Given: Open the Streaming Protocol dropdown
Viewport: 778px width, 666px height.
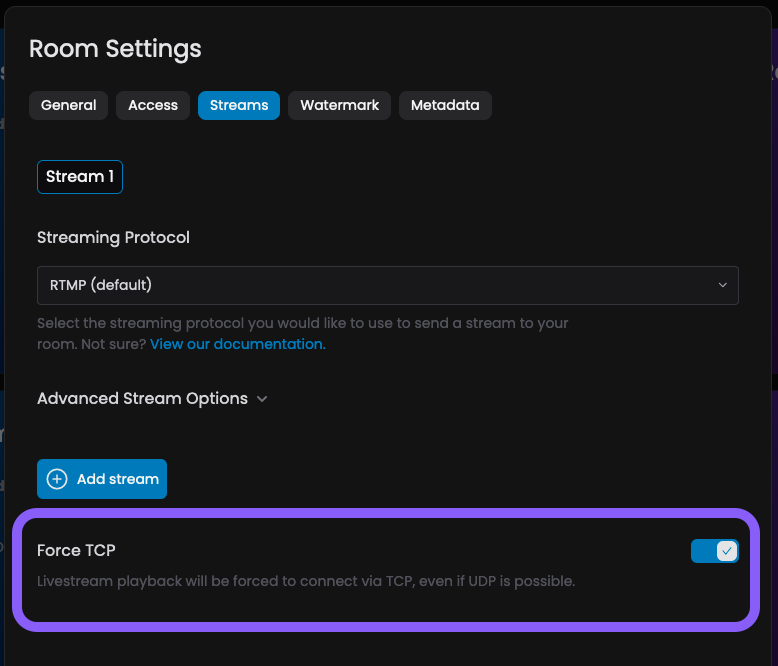Looking at the screenshot, I should [387, 285].
